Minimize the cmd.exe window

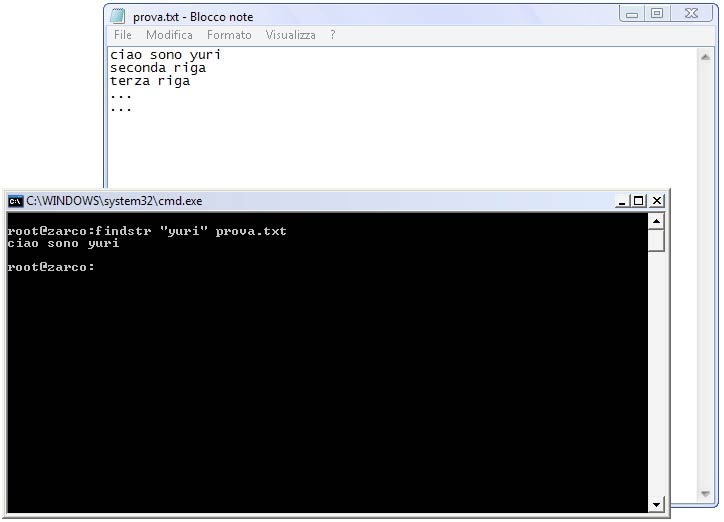point(622,201)
